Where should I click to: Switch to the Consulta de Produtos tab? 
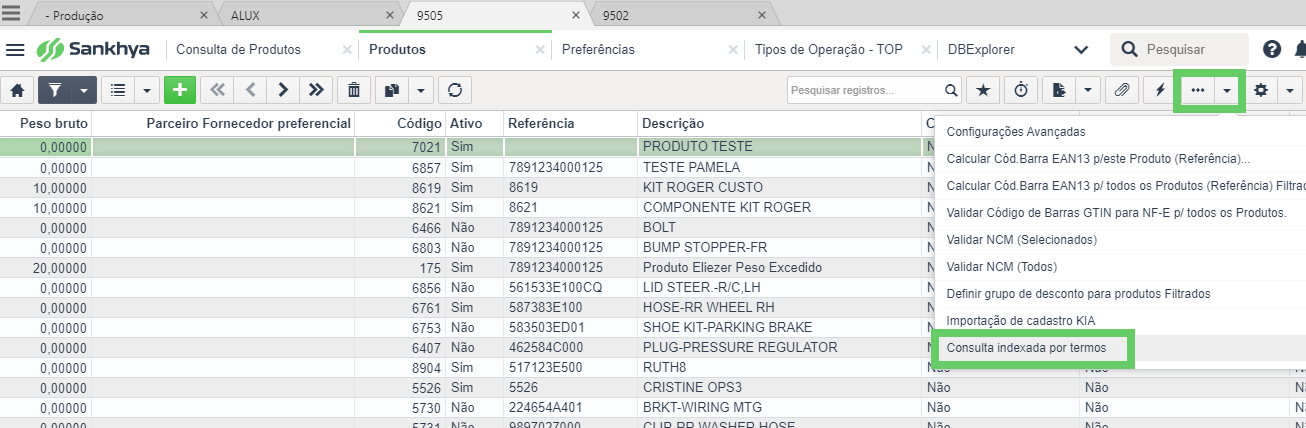coord(239,49)
